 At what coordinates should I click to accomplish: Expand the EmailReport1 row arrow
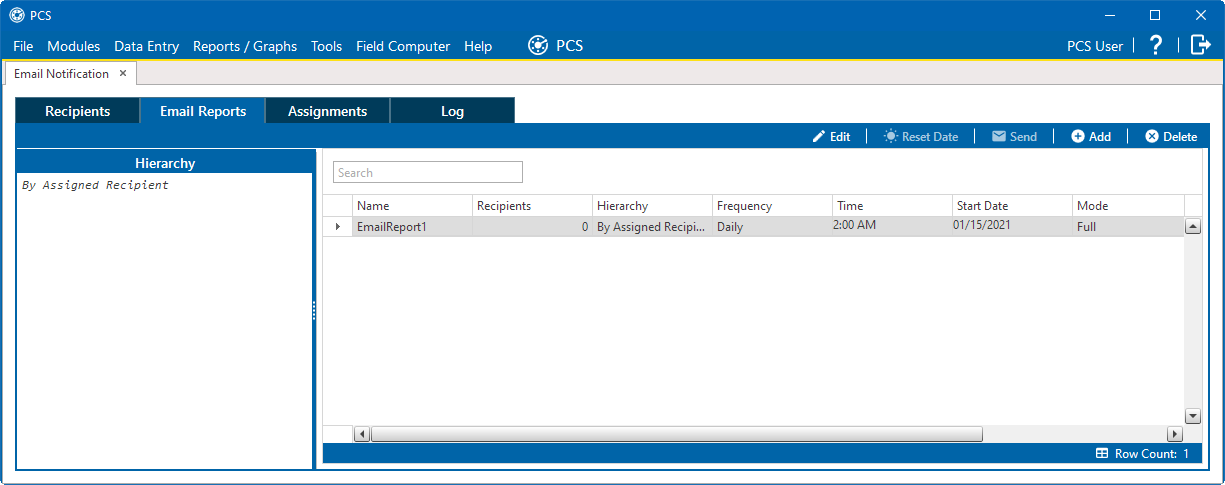point(337,227)
